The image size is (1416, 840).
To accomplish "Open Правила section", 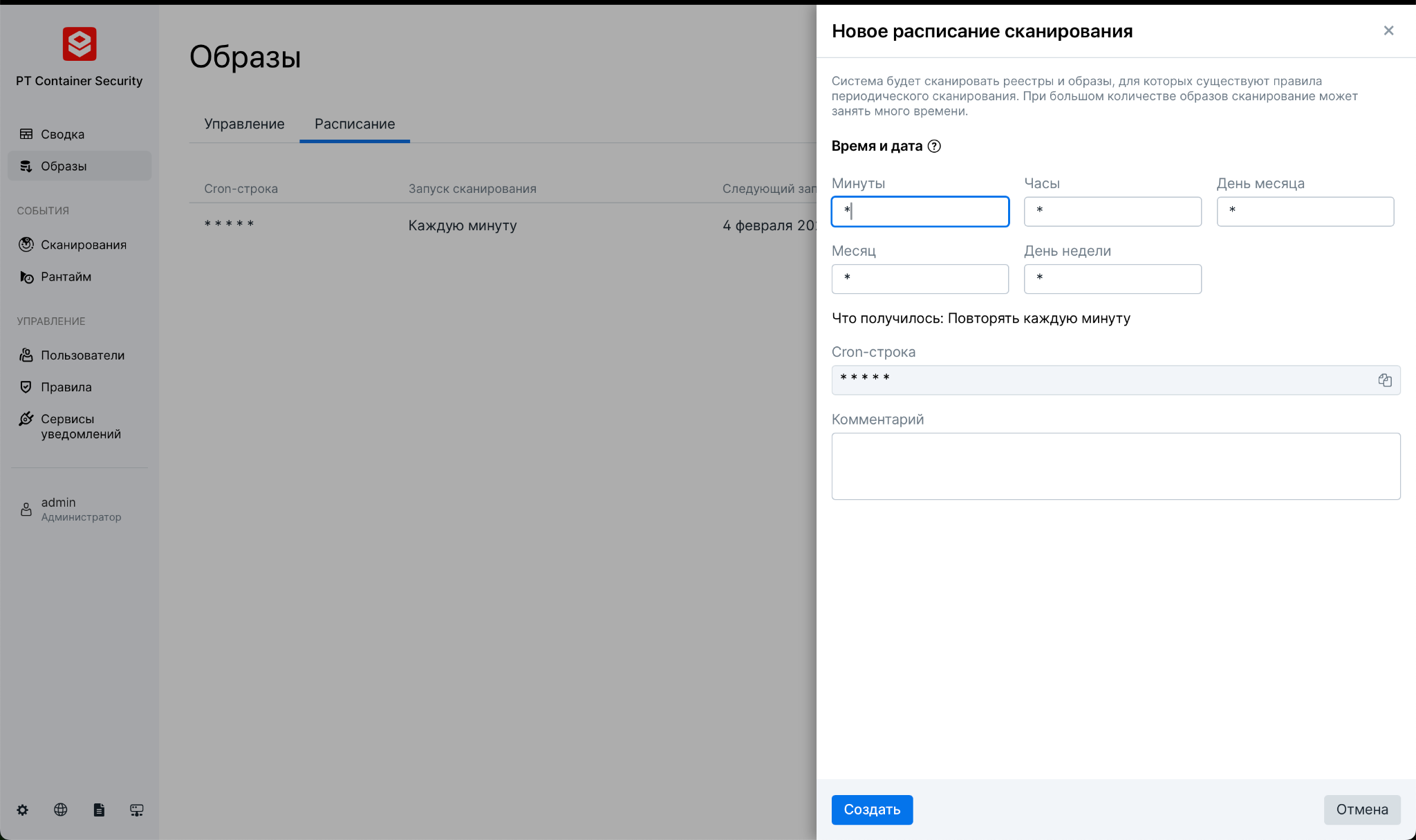I will pos(66,387).
